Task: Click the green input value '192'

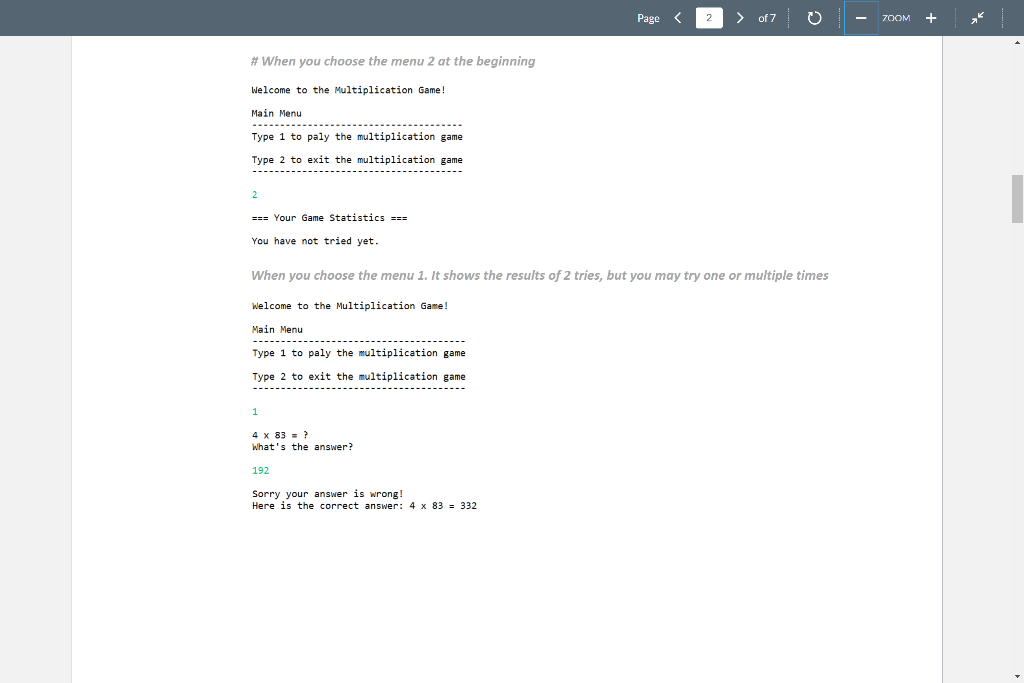Action: pos(261,471)
